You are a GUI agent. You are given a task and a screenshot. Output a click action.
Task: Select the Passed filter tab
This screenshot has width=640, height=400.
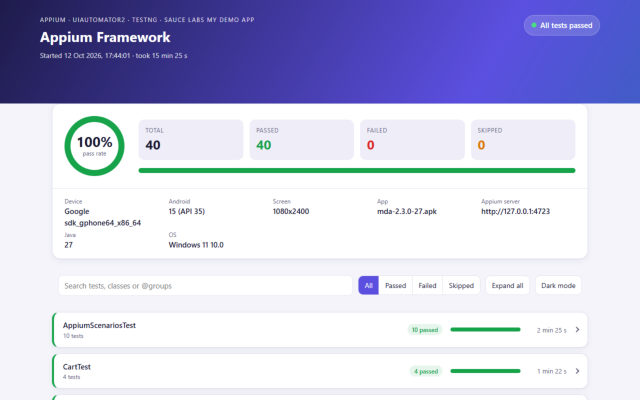pos(396,286)
